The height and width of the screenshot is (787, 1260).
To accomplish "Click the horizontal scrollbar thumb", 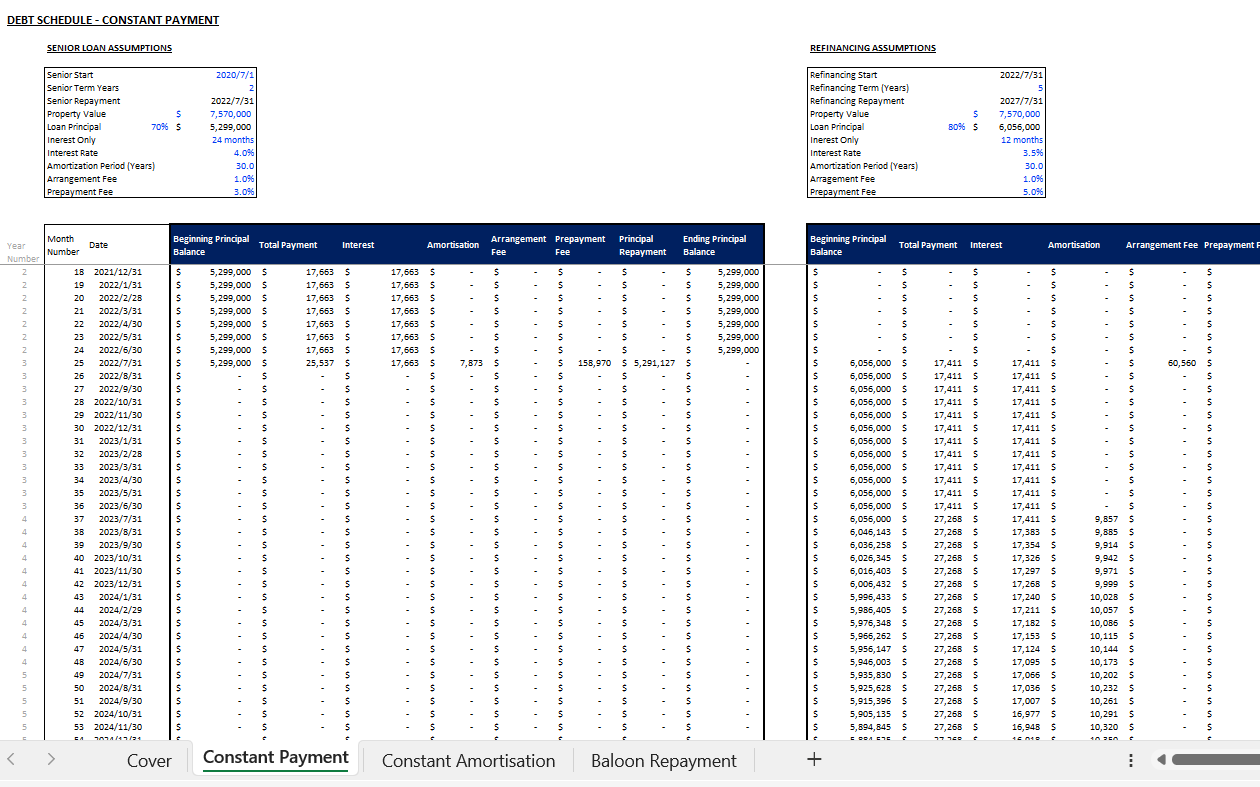I will coord(1216,760).
